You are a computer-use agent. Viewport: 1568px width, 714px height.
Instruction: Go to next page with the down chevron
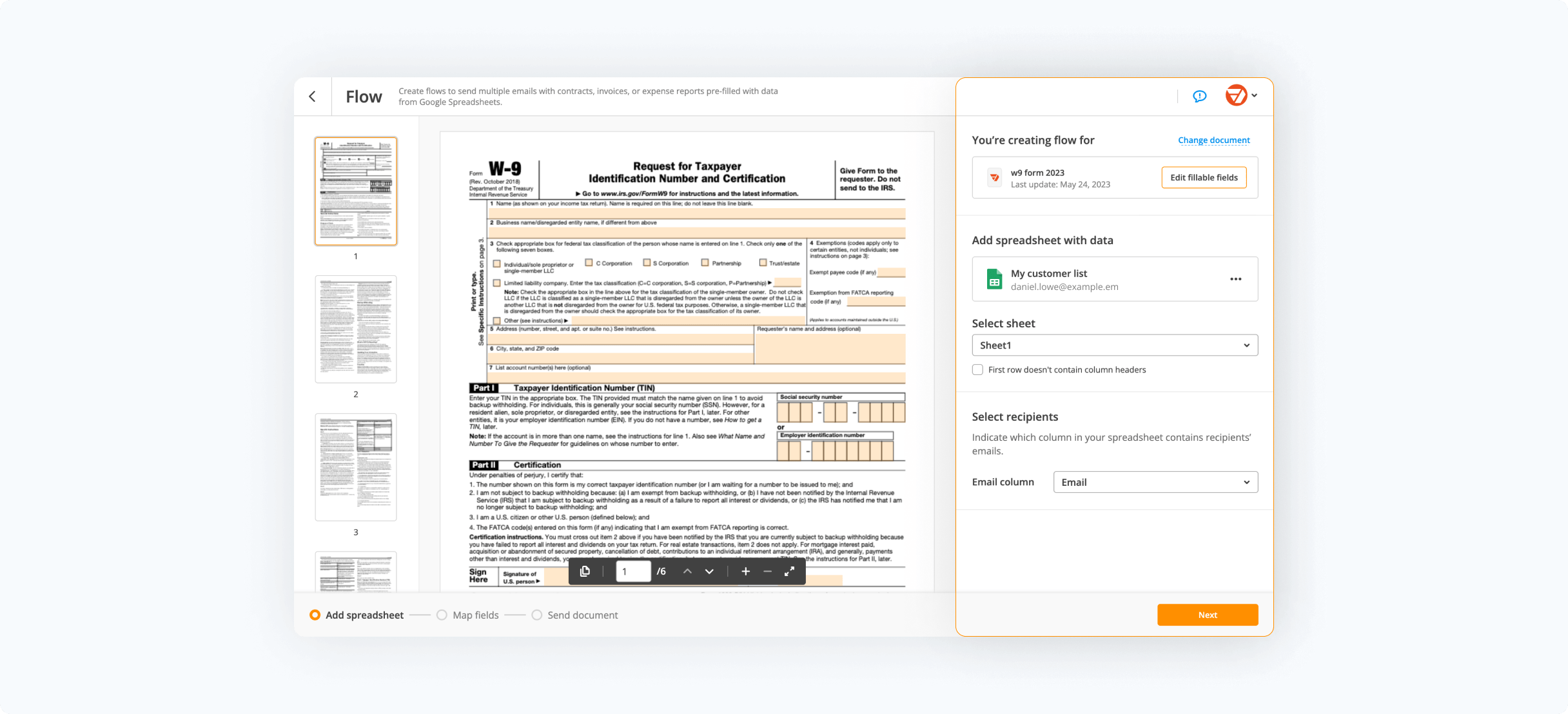point(709,571)
